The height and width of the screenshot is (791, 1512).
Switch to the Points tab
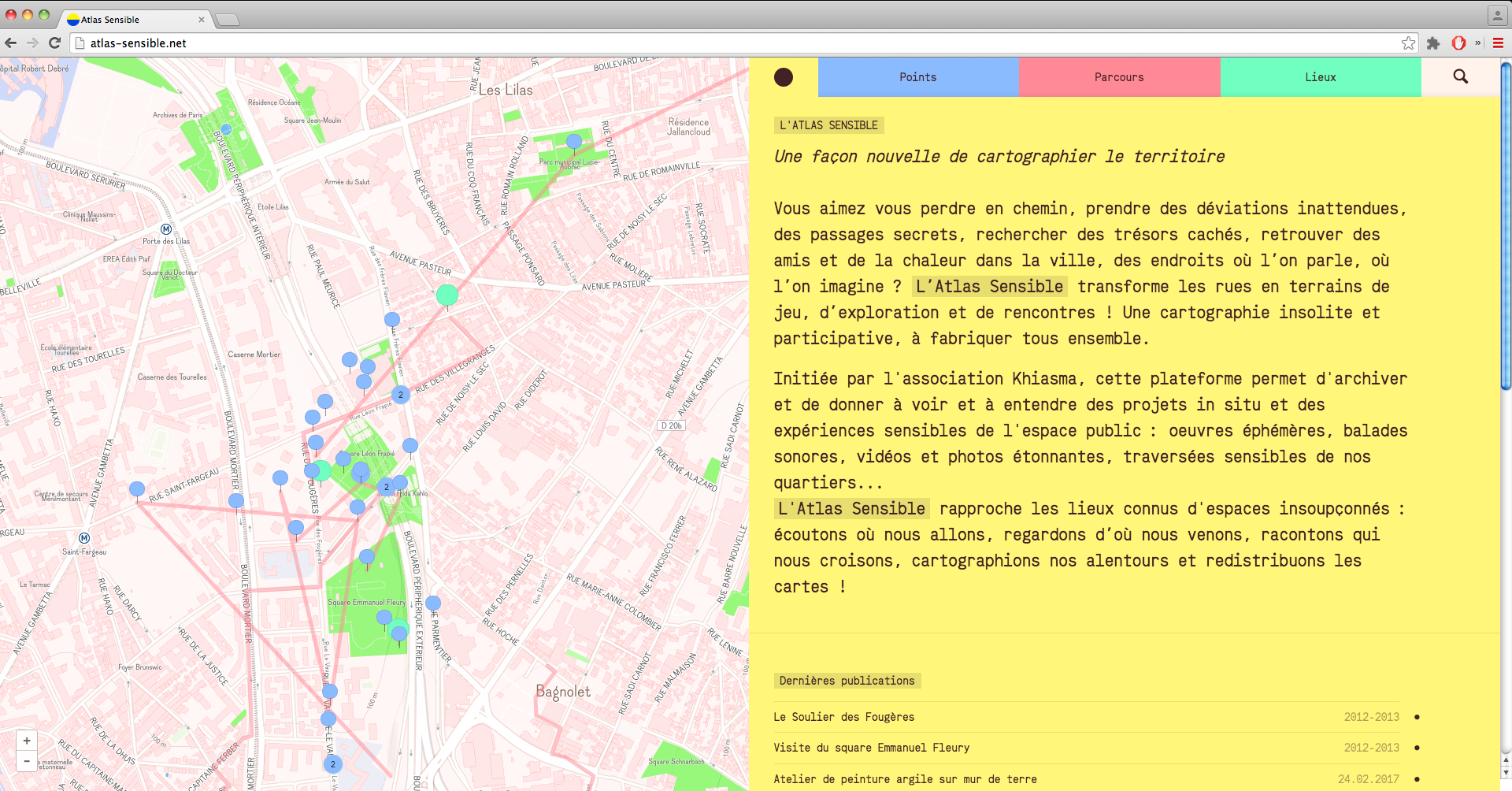coord(918,77)
